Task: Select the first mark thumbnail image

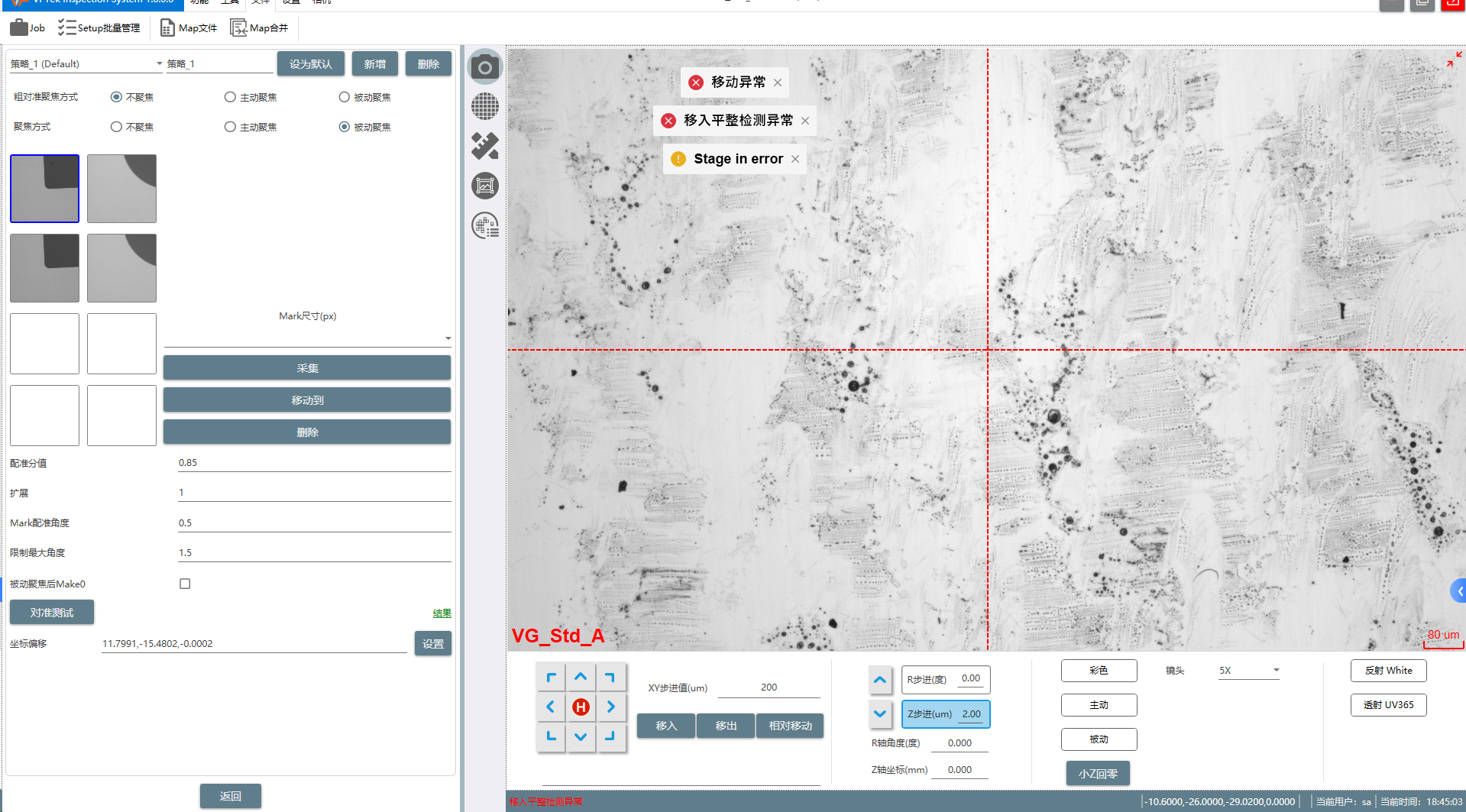Action: (45, 189)
